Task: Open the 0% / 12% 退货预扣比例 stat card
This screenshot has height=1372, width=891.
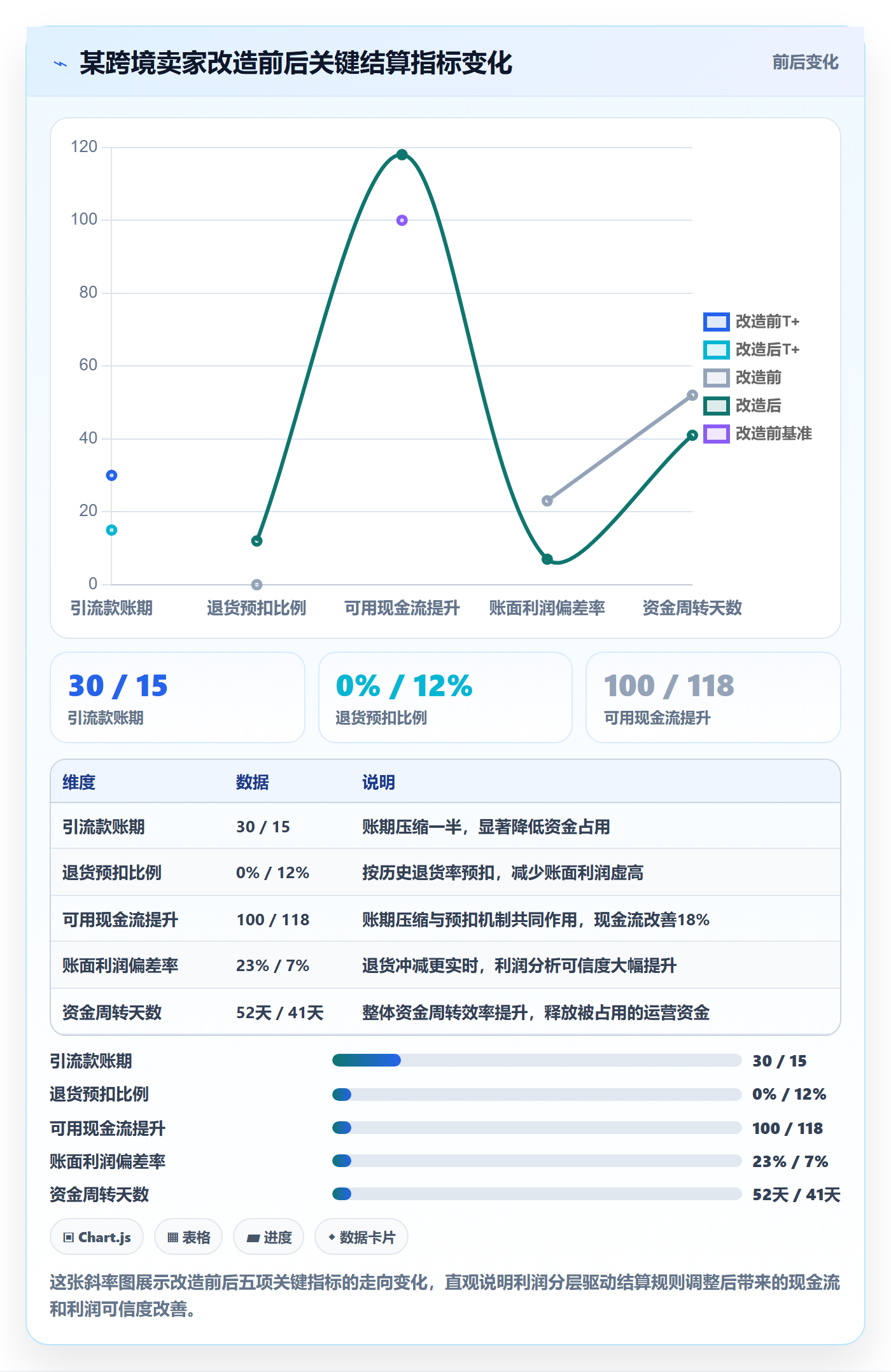Action: click(x=445, y=697)
